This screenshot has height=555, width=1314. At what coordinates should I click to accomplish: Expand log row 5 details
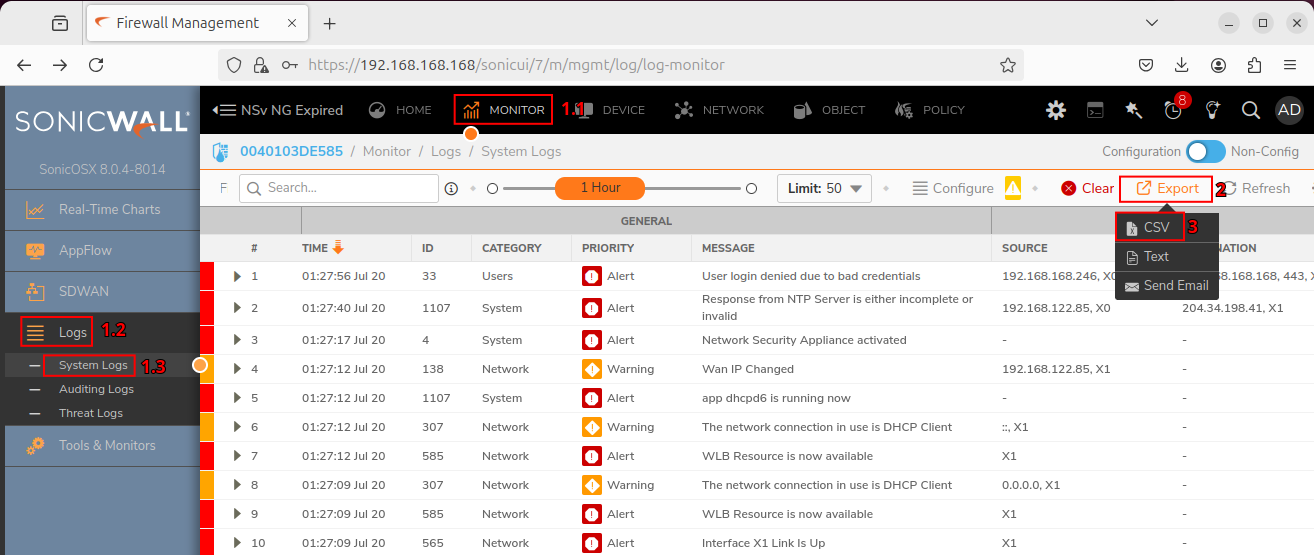click(237, 398)
